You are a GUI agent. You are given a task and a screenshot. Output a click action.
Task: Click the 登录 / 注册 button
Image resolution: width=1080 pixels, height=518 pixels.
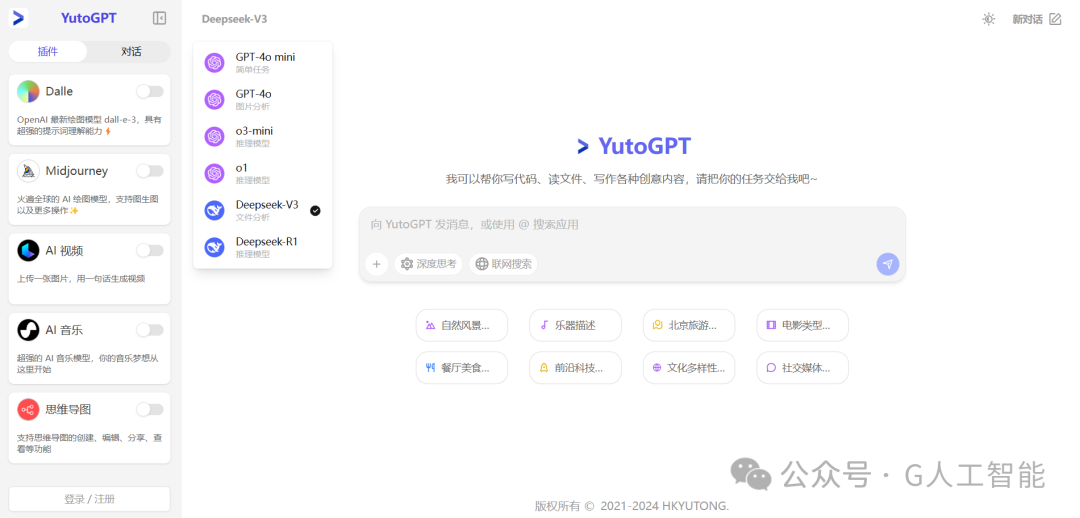coord(90,499)
